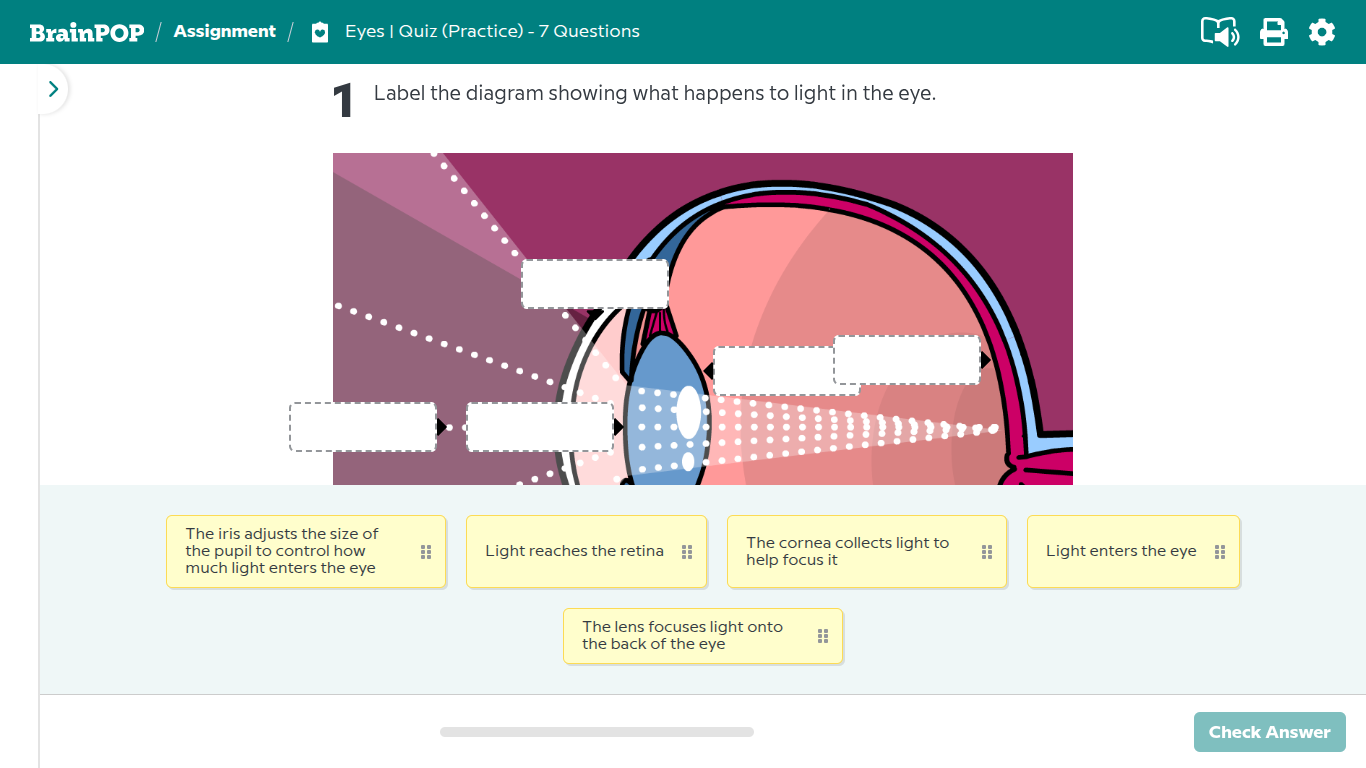Screen dimensions: 1366x768
Task: Select the 'The cornea collects light' answer card
Action: coord(855,551)
